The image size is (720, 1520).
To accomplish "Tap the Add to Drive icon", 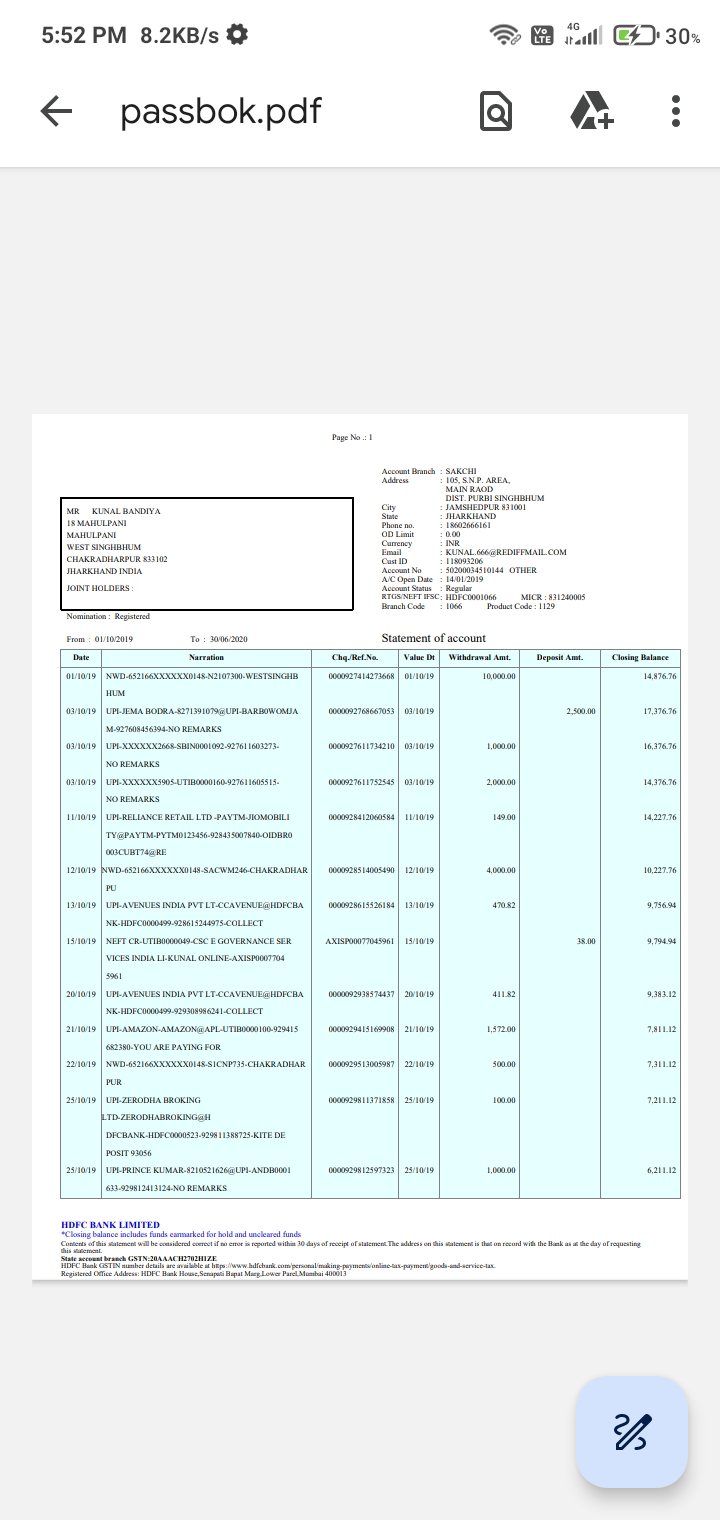I will click(592, 112).
